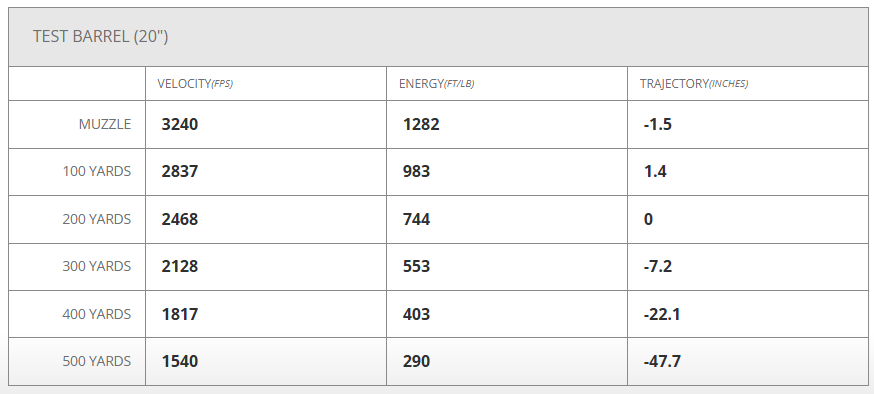Click the TEST BARREL (20") header

coord(100,37)
